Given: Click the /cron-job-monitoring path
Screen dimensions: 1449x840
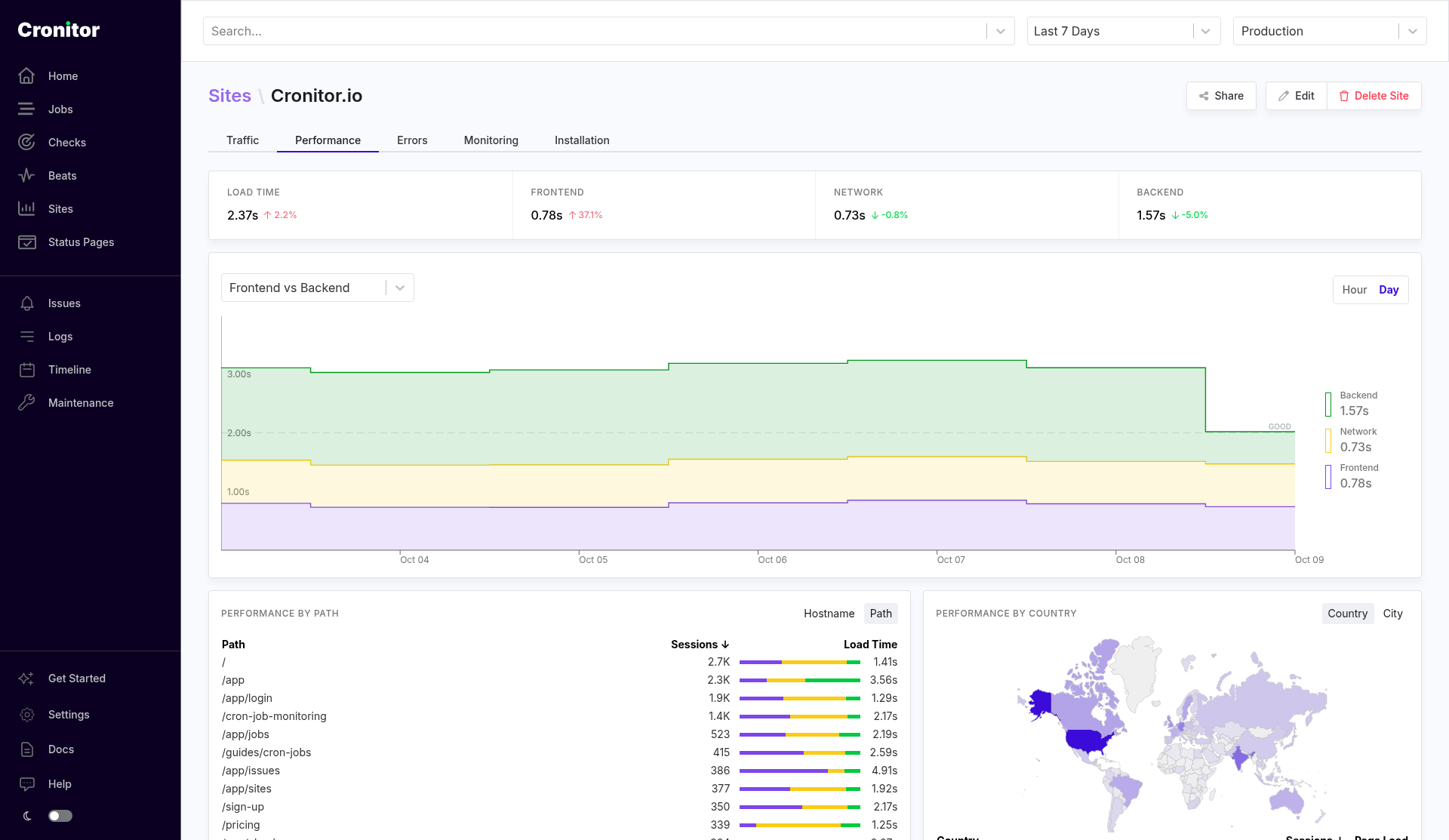Looking at the screenshot, I should point(274,716).
